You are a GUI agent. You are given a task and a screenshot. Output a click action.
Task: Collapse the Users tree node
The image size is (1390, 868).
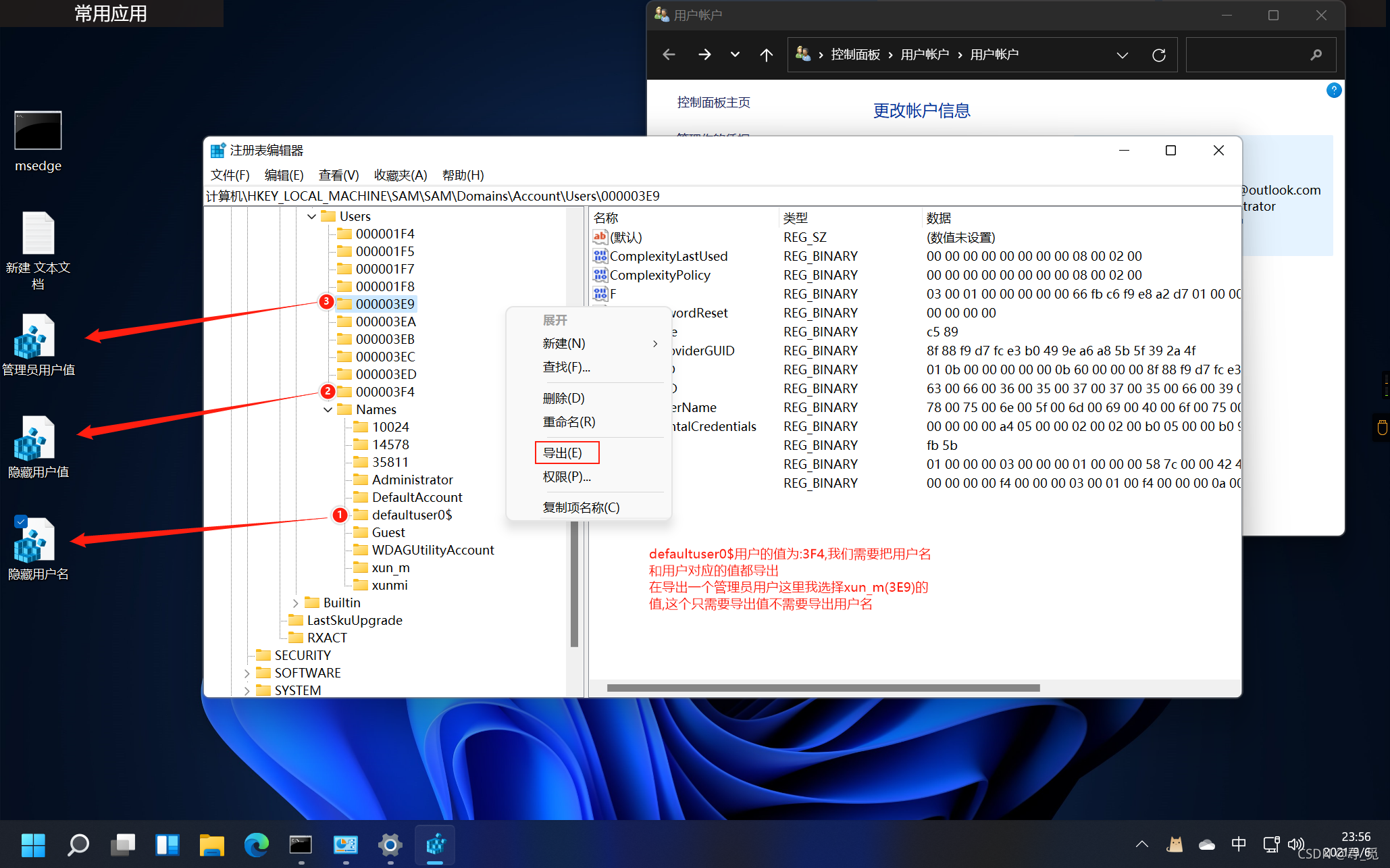311,217
